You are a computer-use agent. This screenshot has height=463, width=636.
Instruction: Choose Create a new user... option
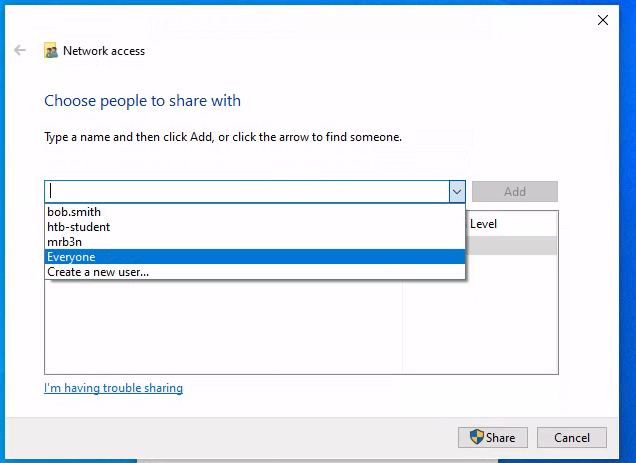(98, 272)
